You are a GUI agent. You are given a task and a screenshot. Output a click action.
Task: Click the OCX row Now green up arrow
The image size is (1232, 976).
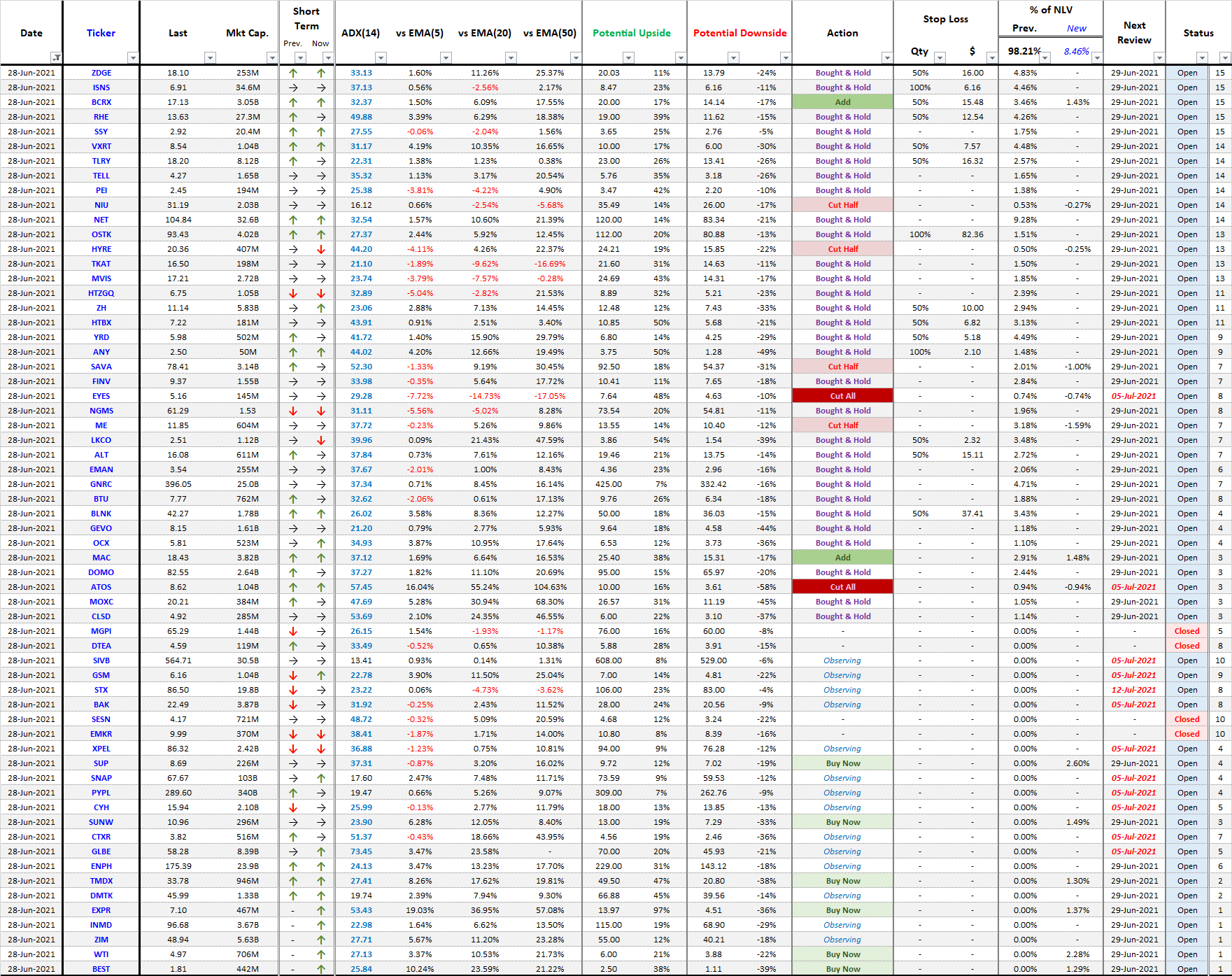click(321, 543)
